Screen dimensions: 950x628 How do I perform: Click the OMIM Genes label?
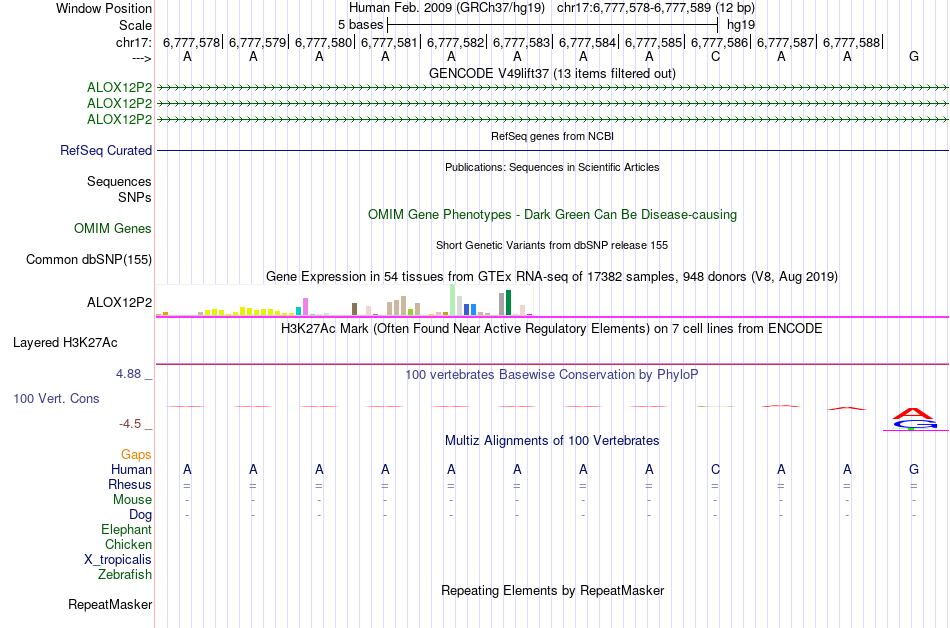113,228
